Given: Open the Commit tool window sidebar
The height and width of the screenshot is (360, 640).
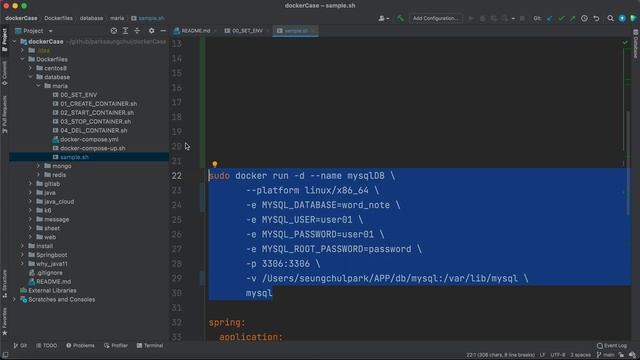Looking at the screenshot, I should point(4,73).
